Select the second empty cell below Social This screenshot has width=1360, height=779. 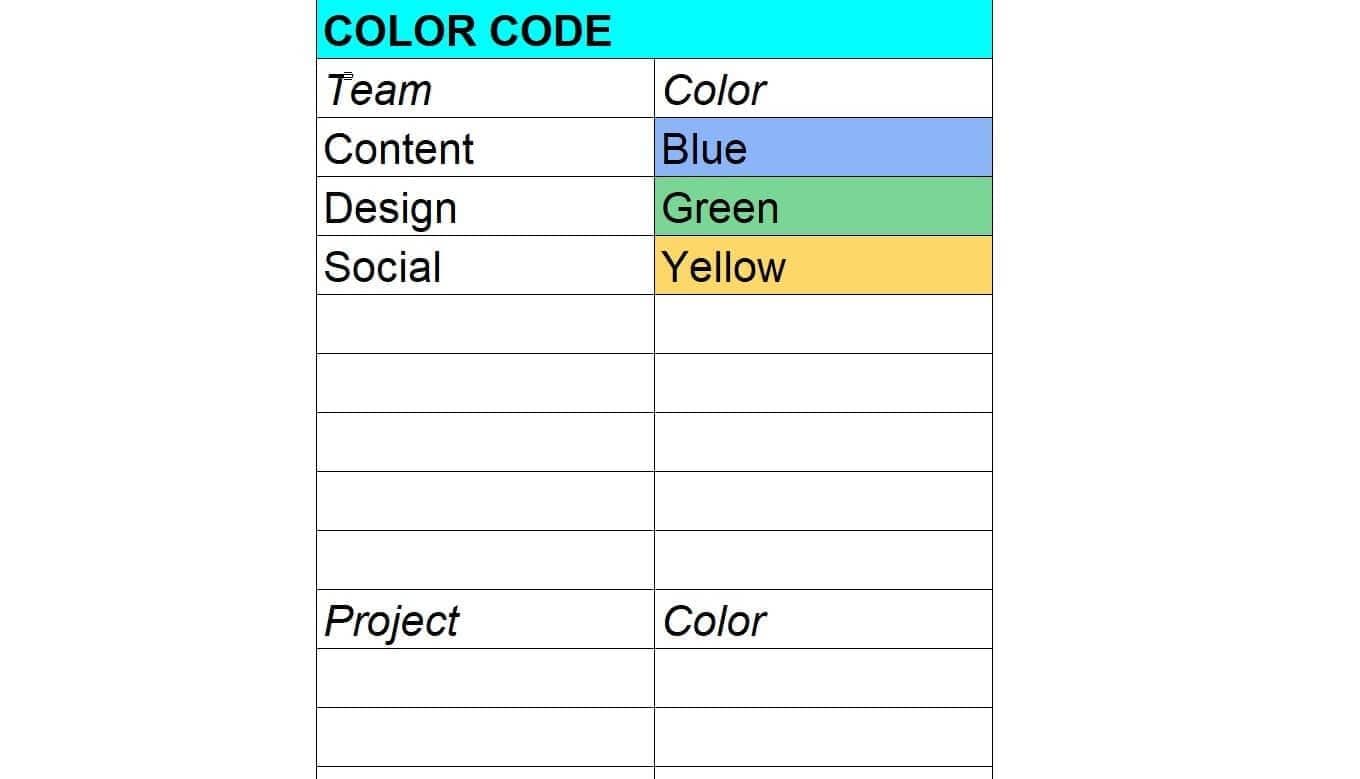[485, 384]
